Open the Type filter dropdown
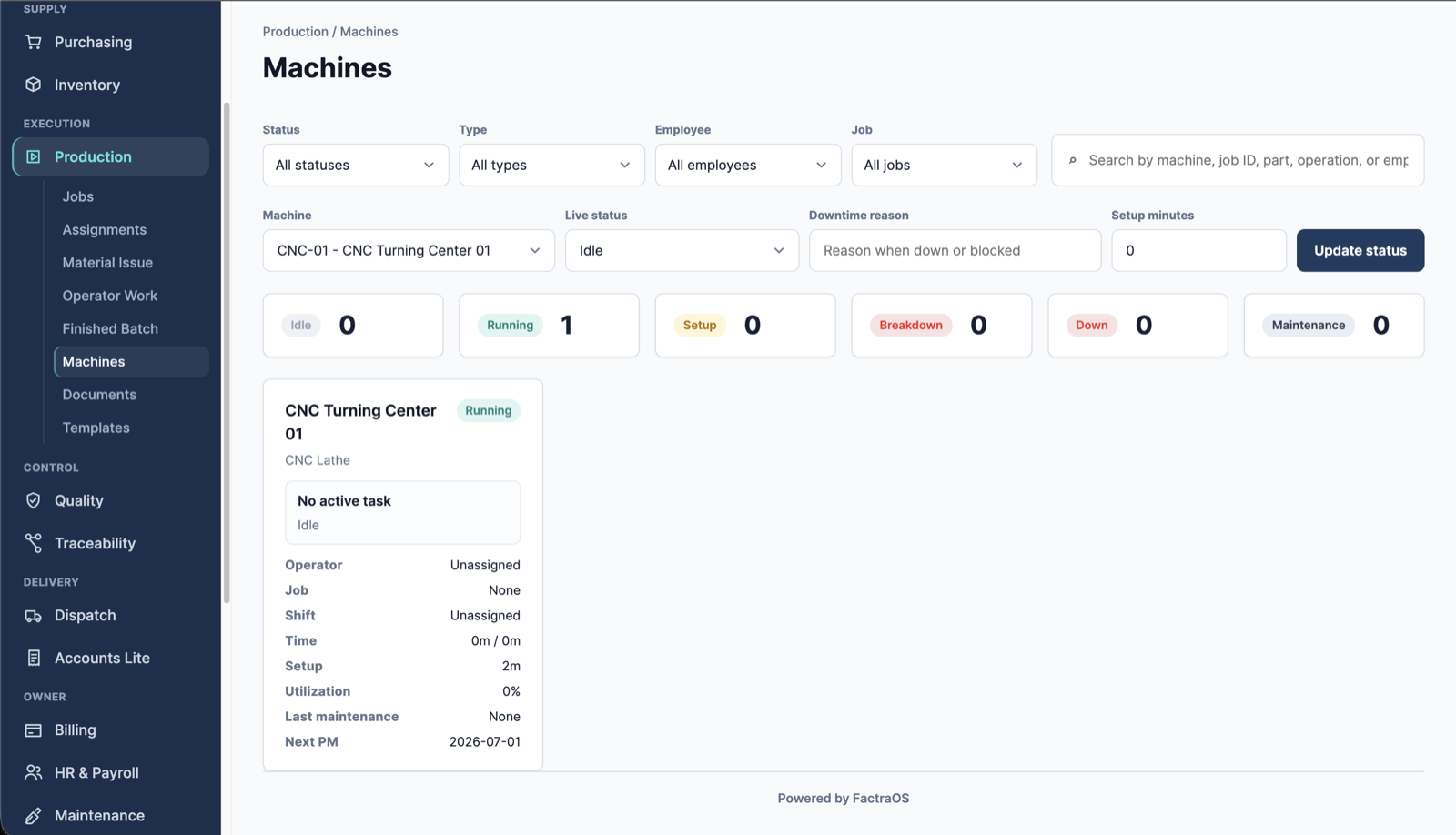This screenshot has height=835, width=1456. pyautogui.click(x=551, y=165)
